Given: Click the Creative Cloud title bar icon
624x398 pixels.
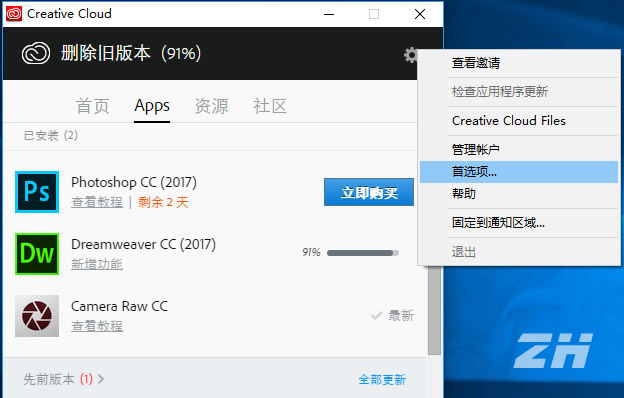Looking at the screenshot, I should tap(14, 14).
